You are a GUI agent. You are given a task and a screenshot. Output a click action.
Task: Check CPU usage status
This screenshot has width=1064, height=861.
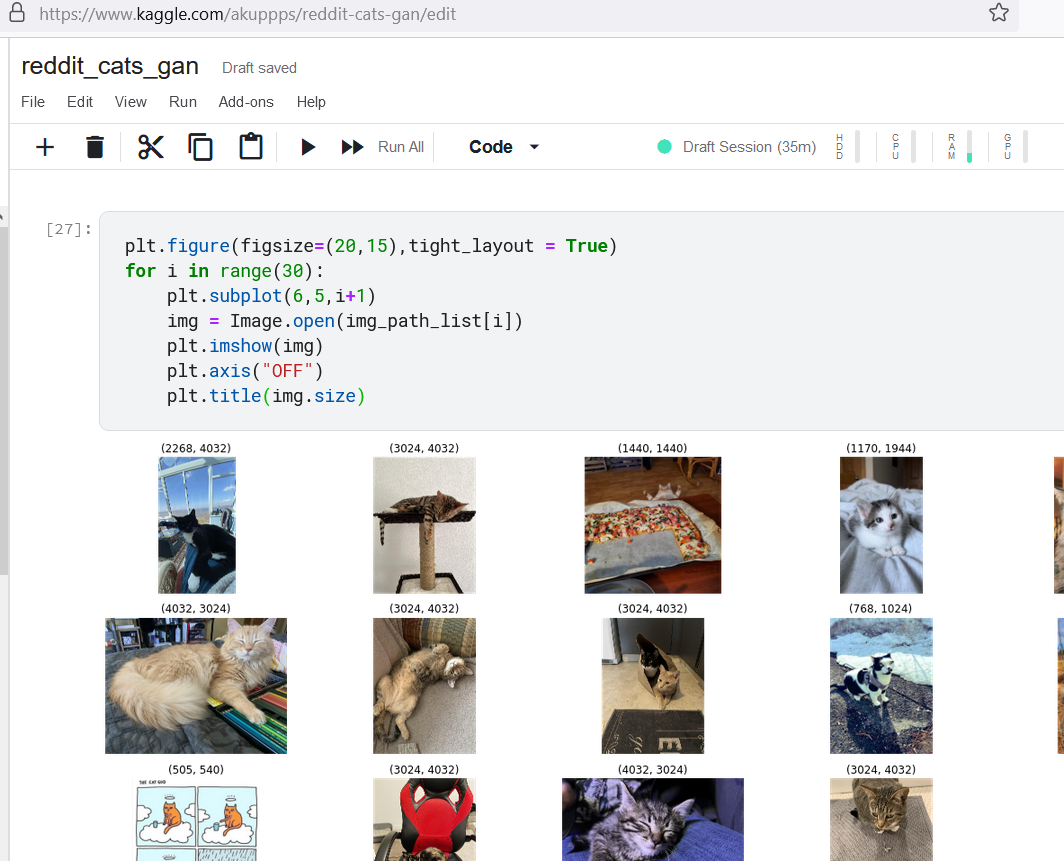896,146
